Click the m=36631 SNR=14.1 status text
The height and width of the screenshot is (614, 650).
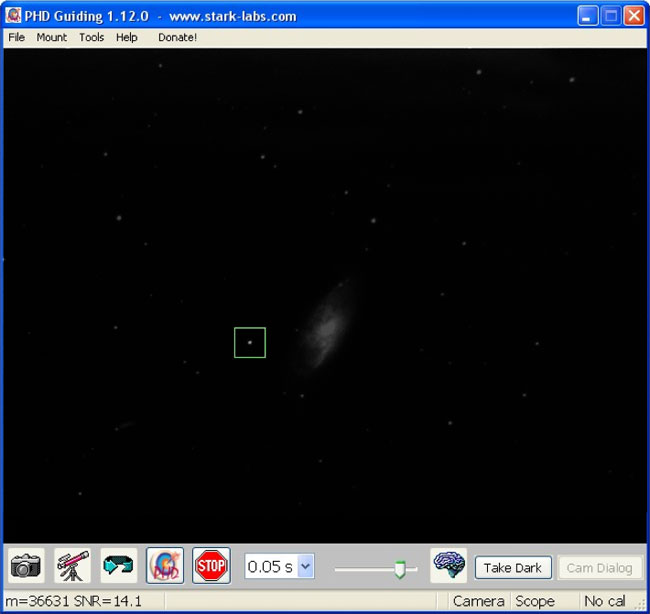tap(73, 601)
